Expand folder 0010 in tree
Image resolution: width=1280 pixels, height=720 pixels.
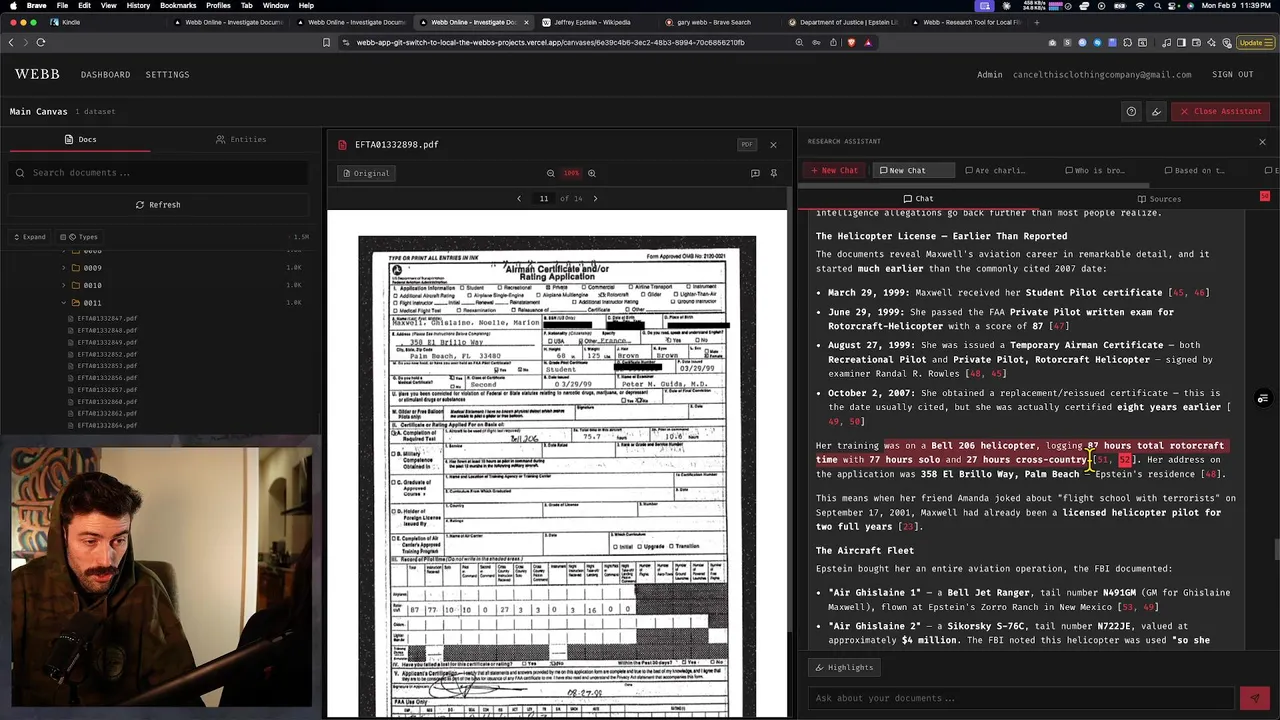(x=63, y=285)
